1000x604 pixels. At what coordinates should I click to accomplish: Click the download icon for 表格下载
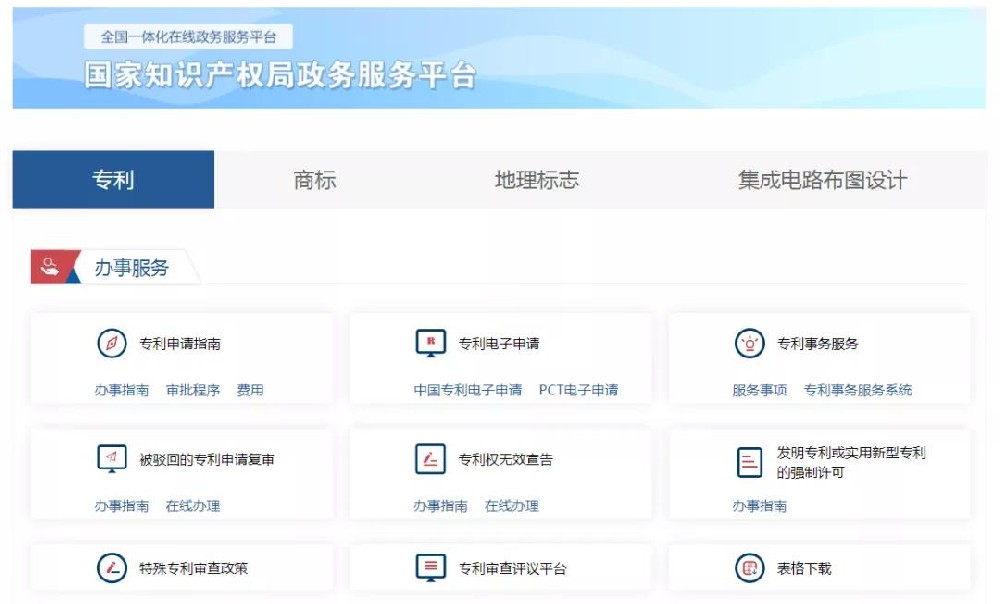pos(749,568)
